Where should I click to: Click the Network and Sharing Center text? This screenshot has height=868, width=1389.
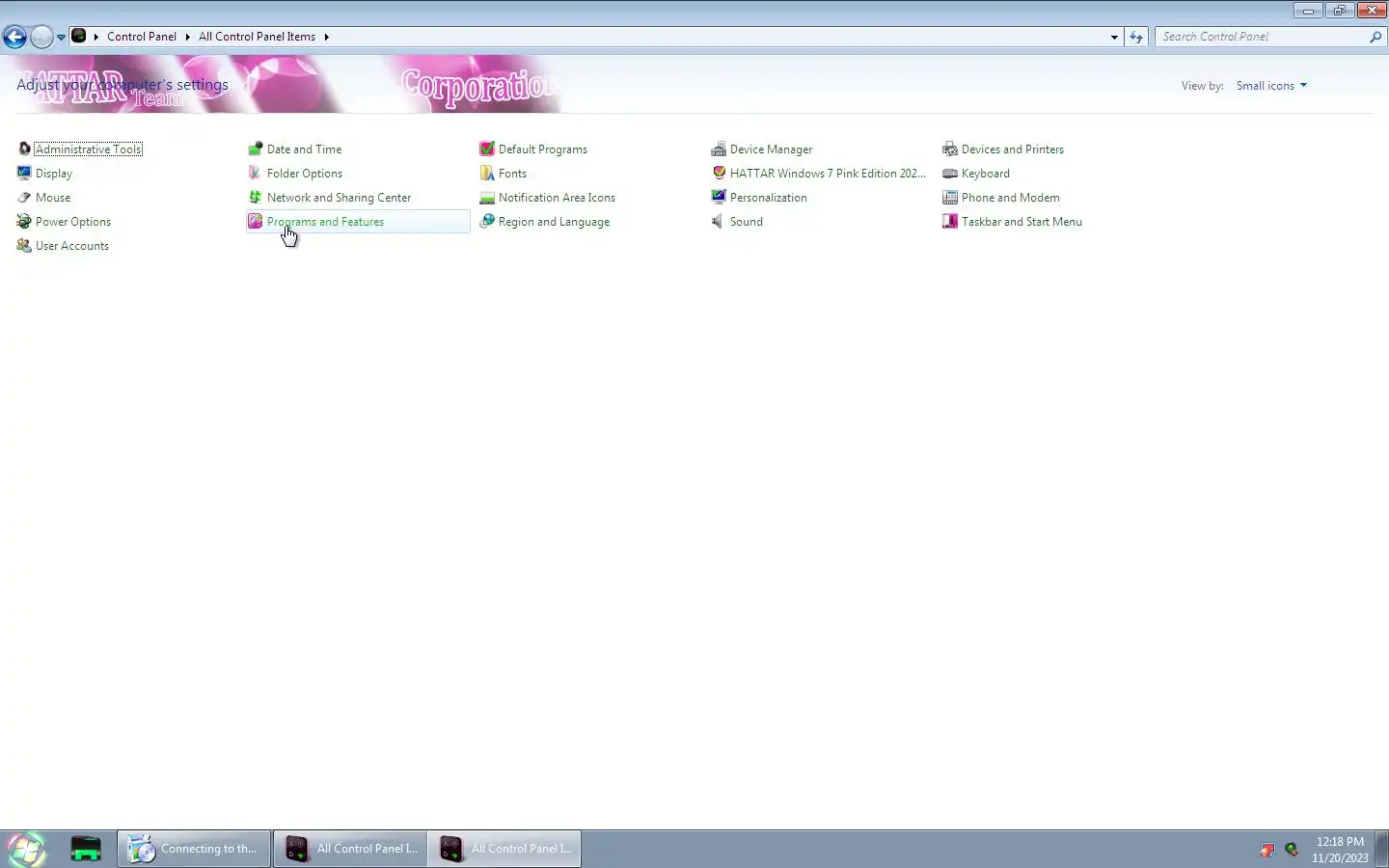coord(339,197)
